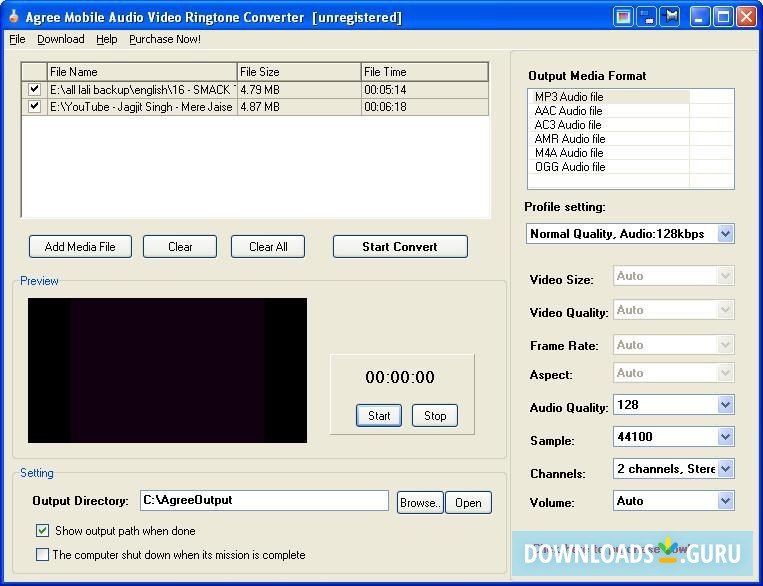
Task: Open the Help menu
Action: [x=107, y=39]
